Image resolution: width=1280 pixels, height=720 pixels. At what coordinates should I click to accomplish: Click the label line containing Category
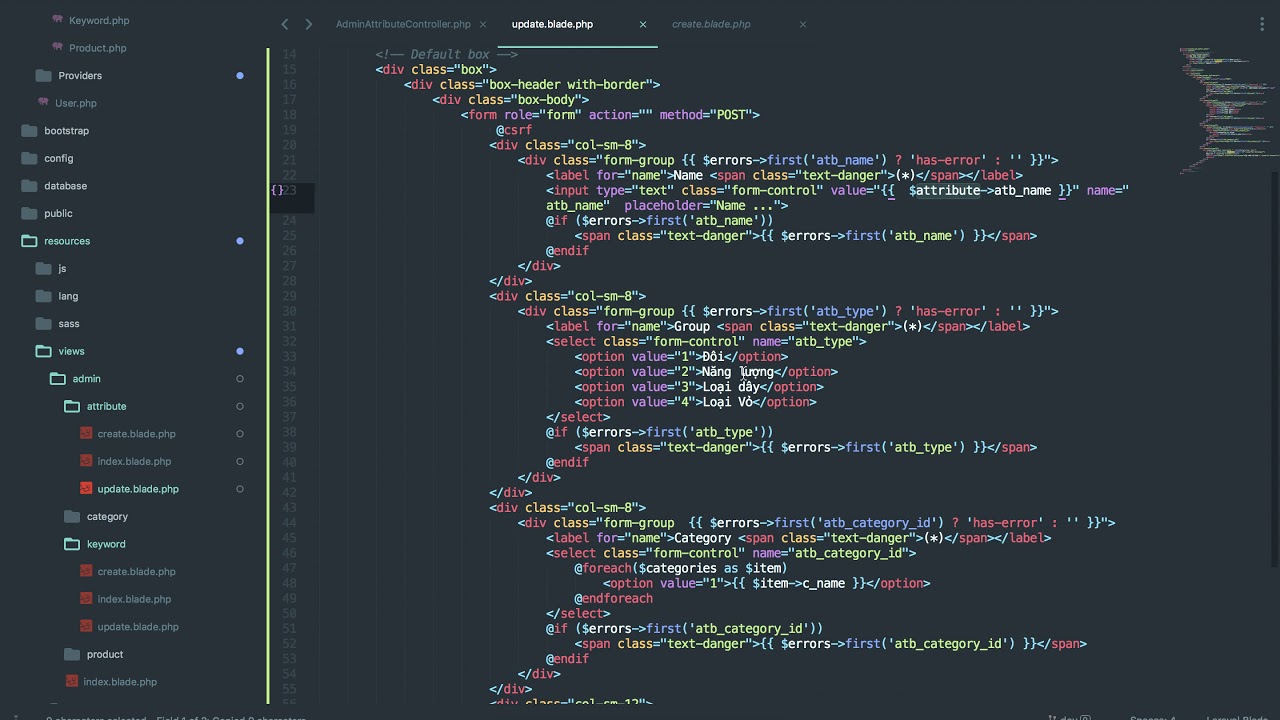pyautogui.click(x=799, y=538)
